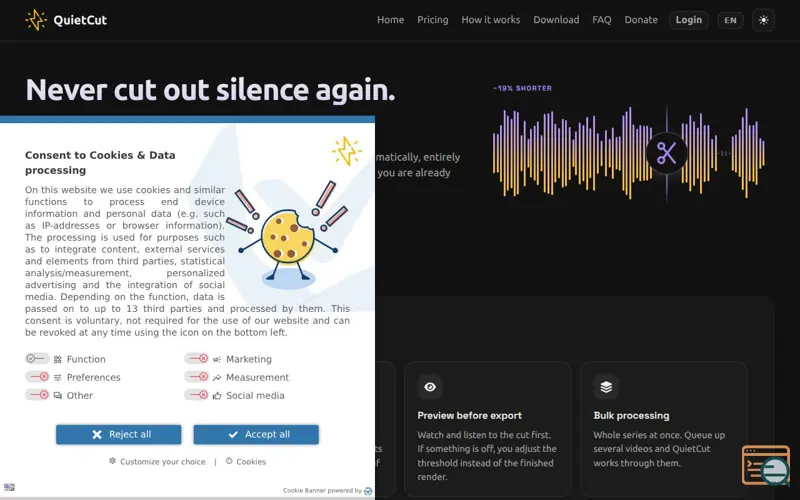
Task: Click the Preferences category label
Action: 93,378
